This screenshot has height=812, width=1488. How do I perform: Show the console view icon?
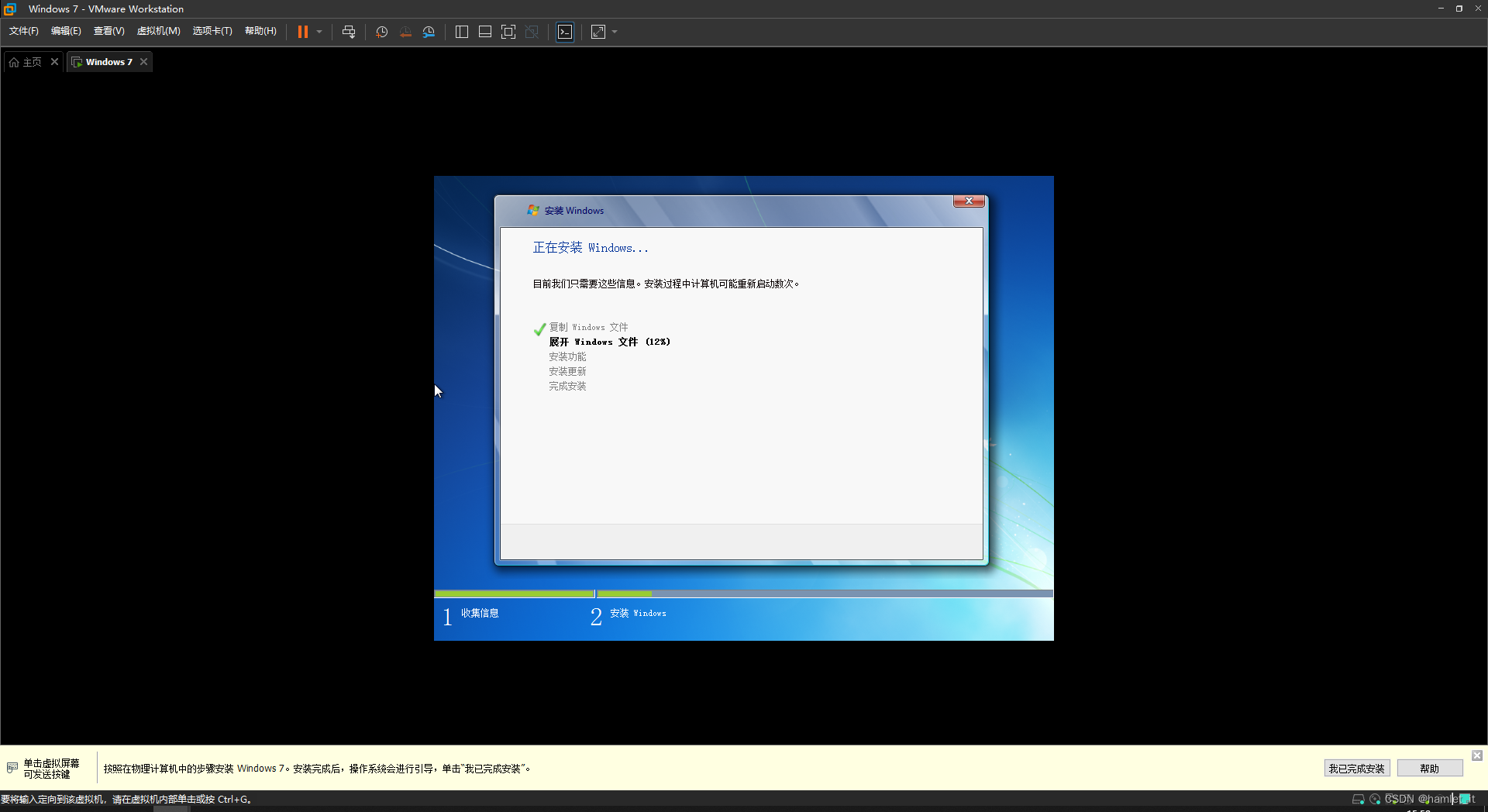[x=565, y=32]
